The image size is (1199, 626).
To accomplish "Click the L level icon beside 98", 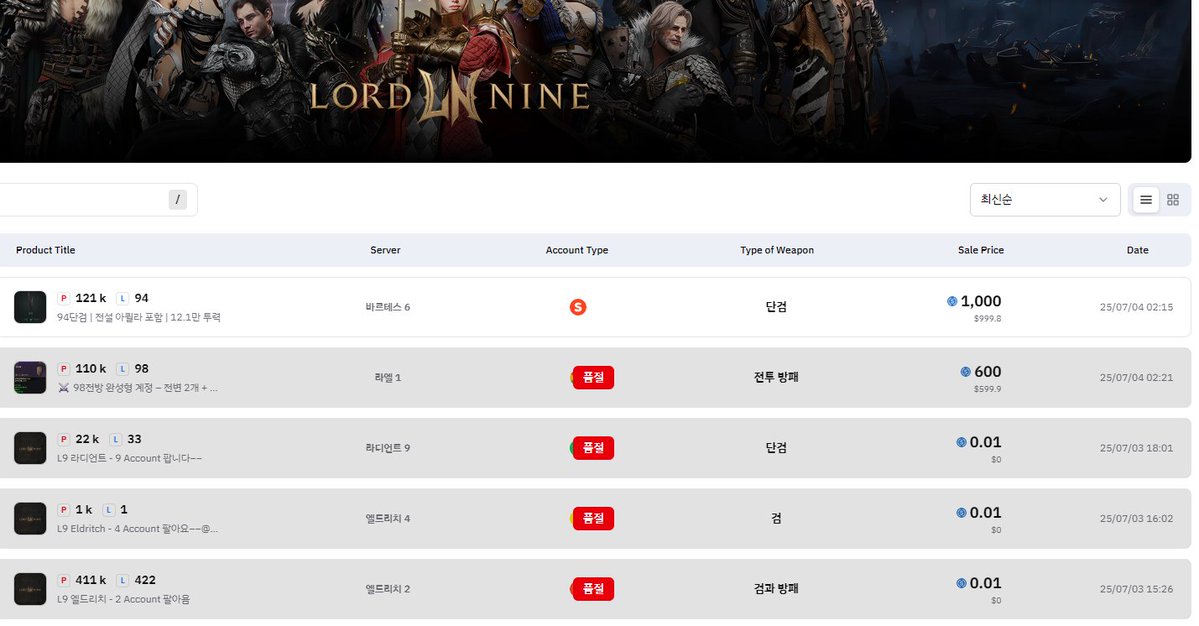I will 122,368.
